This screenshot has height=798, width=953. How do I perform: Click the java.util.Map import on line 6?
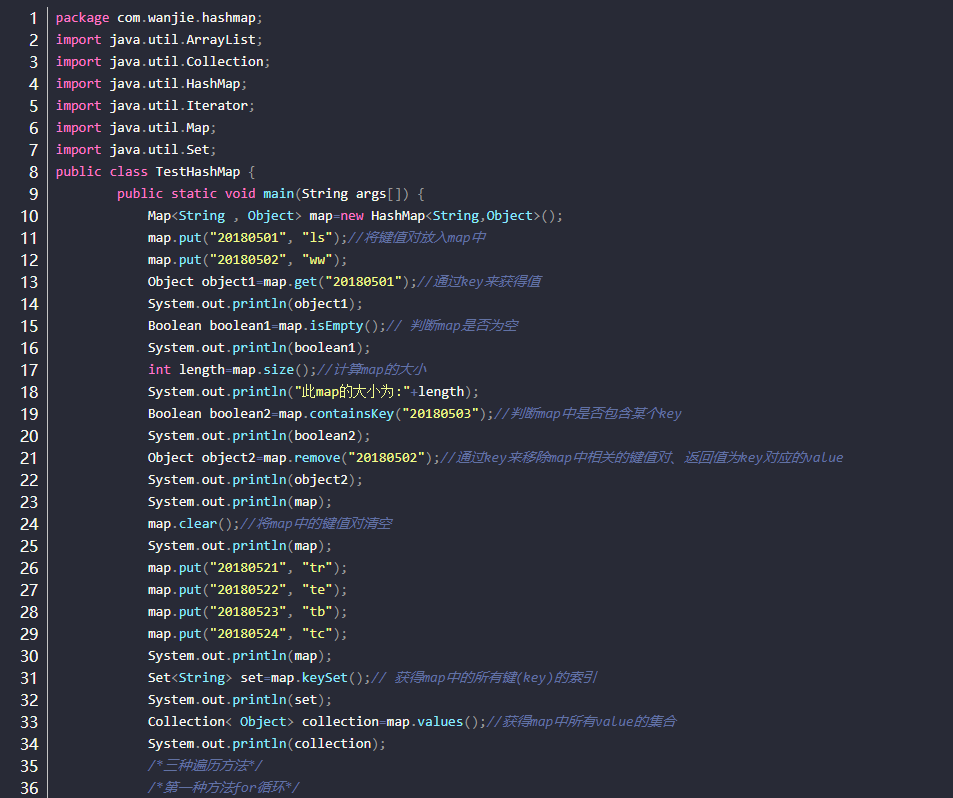(159, 128)
